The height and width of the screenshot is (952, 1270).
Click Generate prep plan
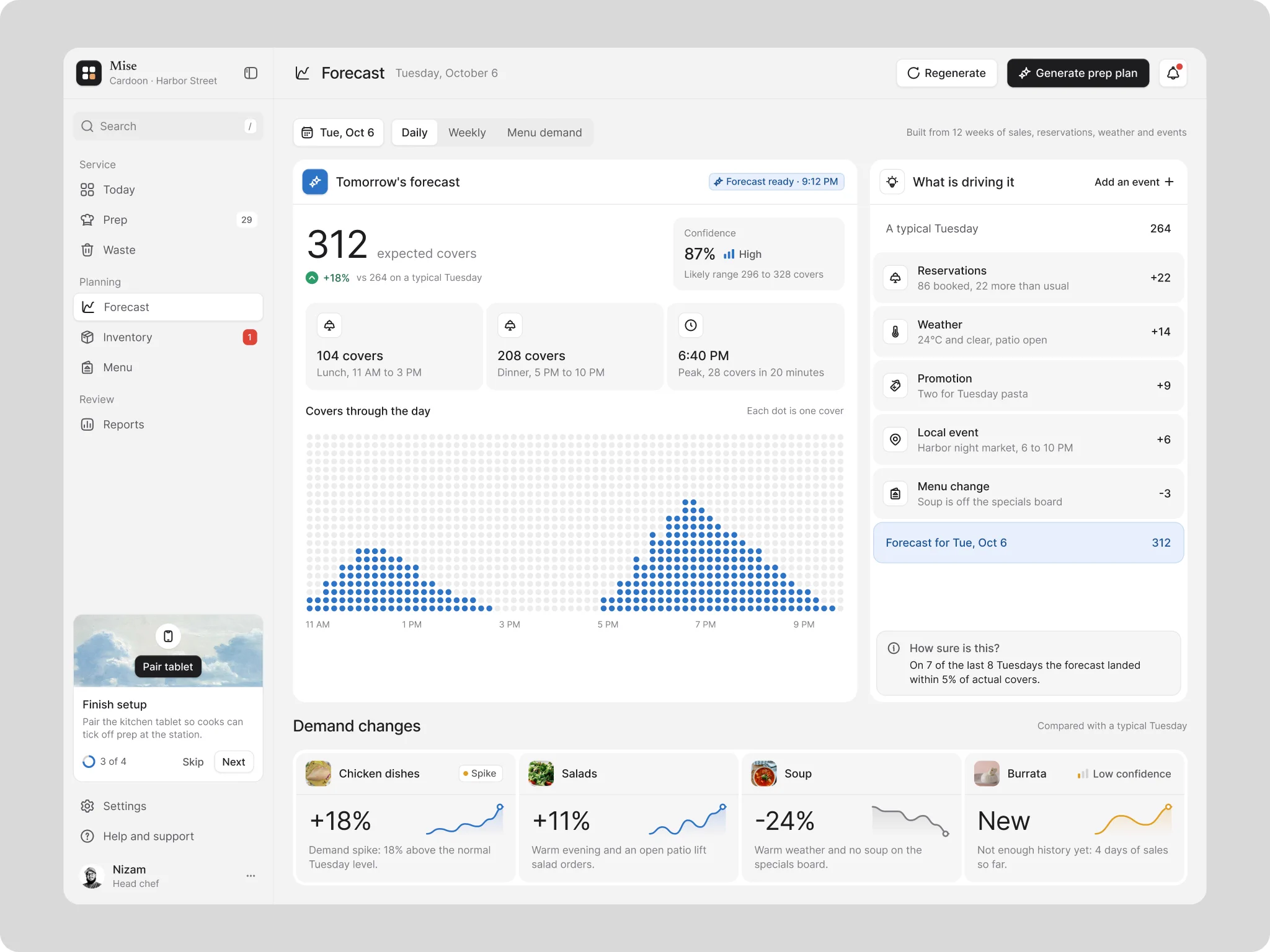(x=1078, y=73)
